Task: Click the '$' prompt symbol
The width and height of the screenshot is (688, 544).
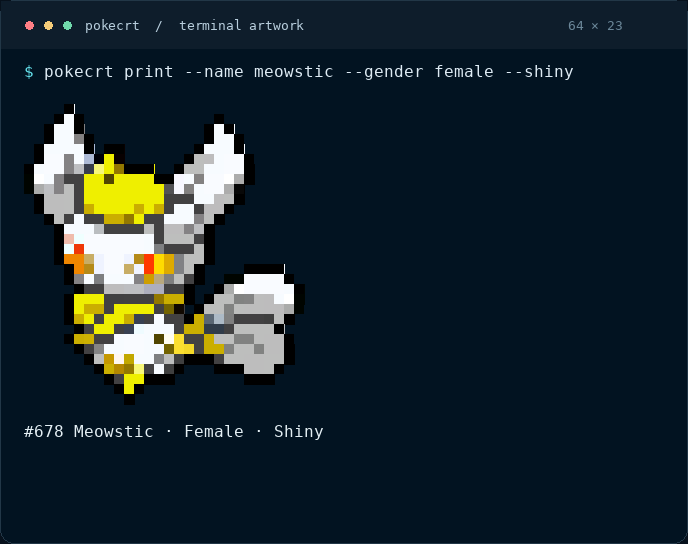Action: click(x=29, y=72)
